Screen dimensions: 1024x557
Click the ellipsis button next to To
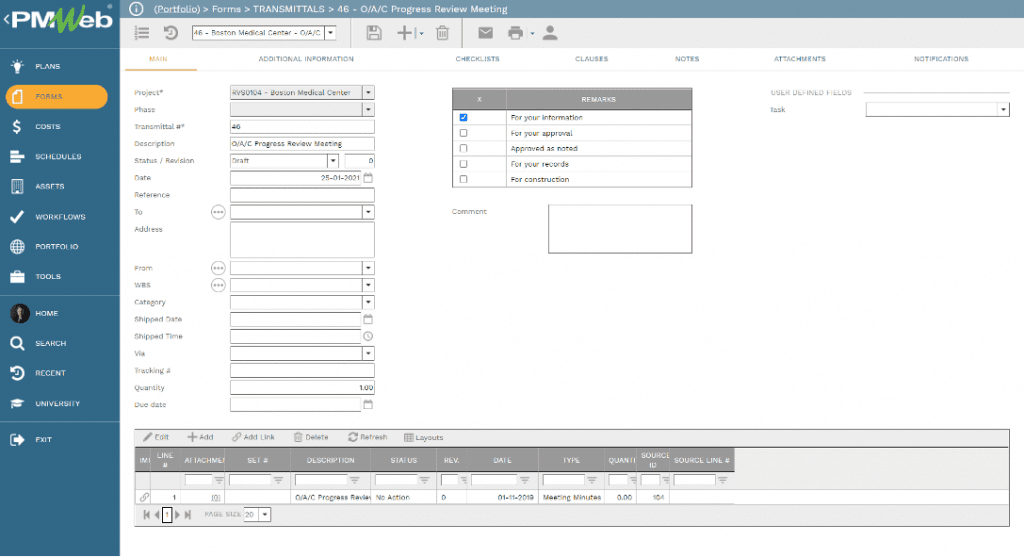(218, 212)
